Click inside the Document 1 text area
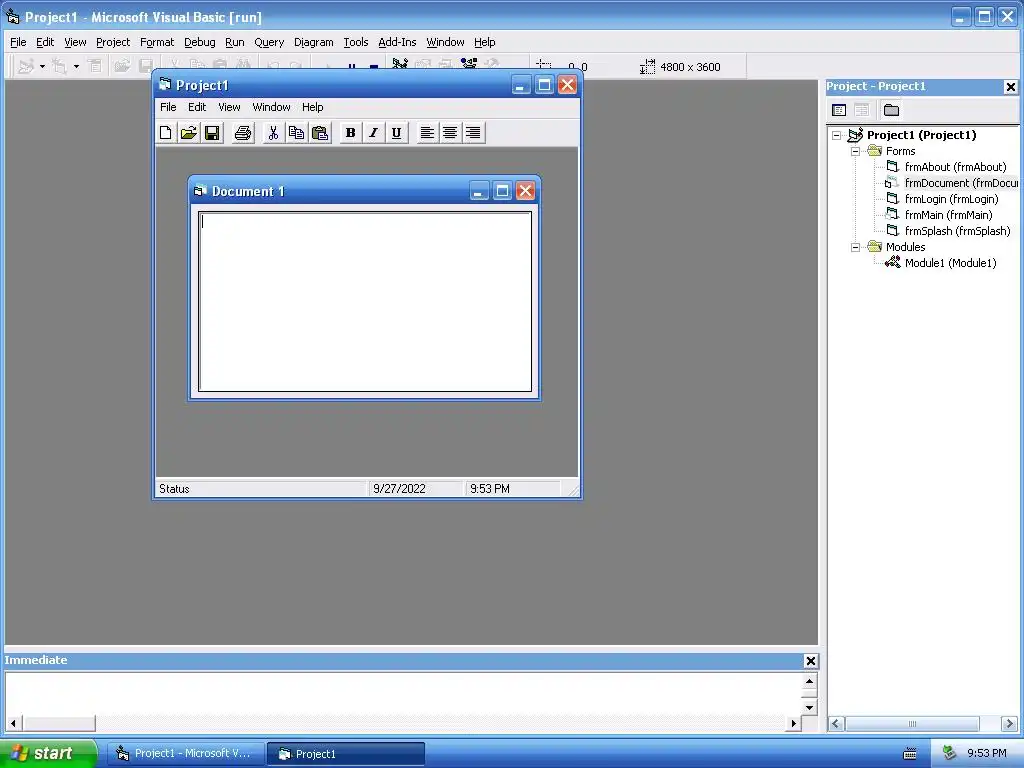This screenshot has height=768, width=1024. (x=365, y=302)
